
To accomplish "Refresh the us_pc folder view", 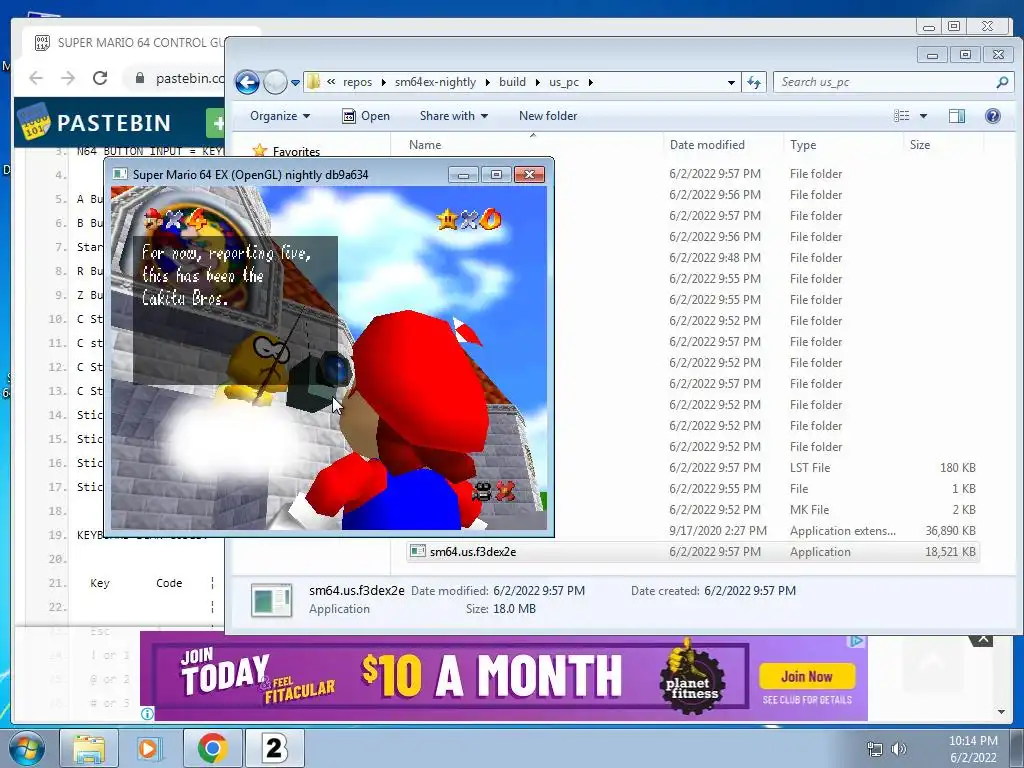I will pos(754,82).
